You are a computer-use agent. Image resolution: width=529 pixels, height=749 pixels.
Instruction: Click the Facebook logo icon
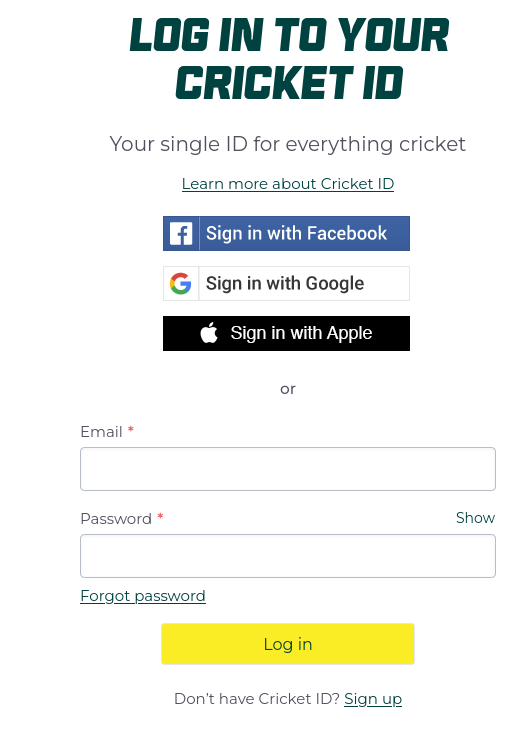[181, 234]
